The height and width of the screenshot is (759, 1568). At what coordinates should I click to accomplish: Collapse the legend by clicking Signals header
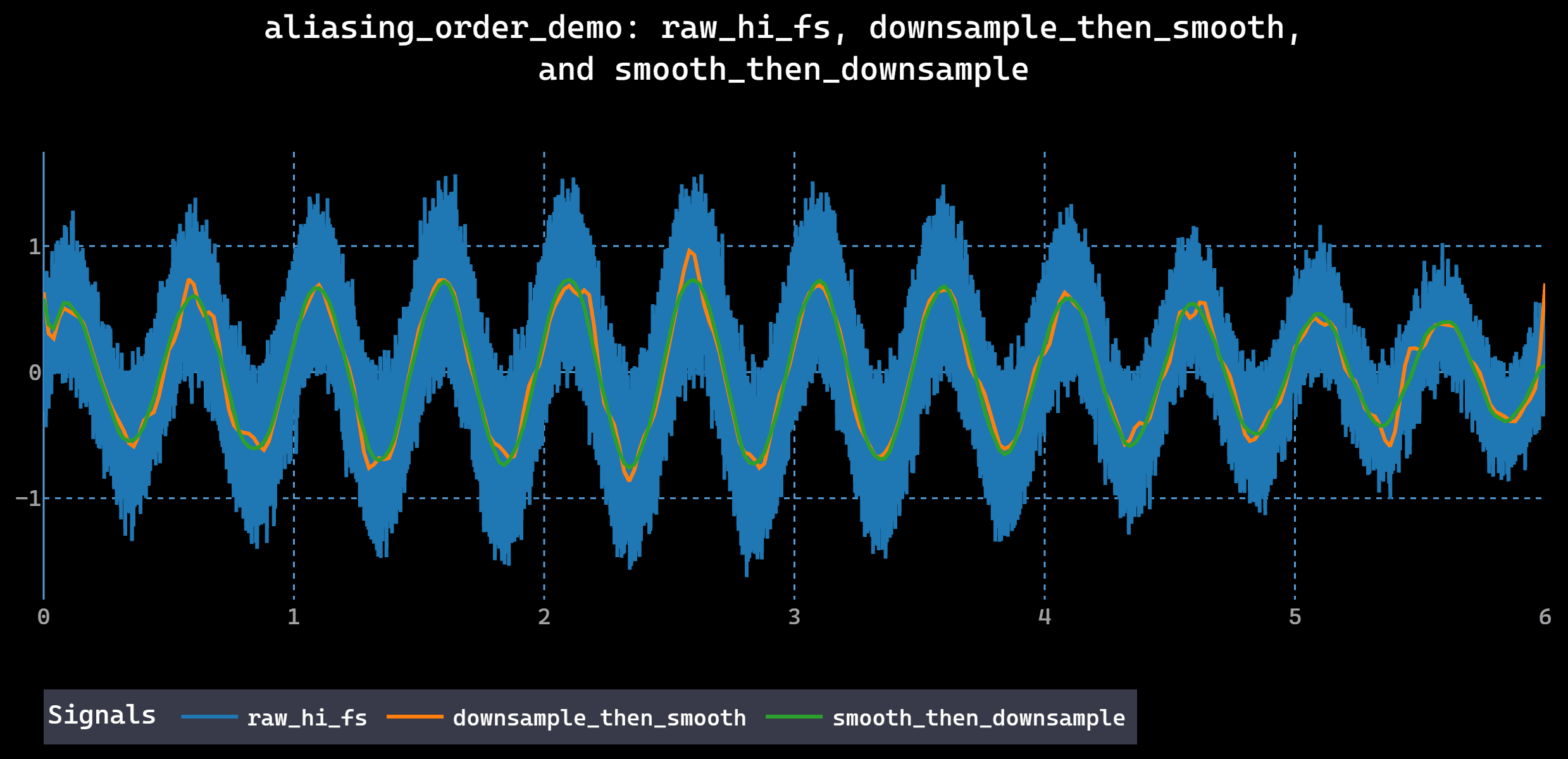pos(103,714)
